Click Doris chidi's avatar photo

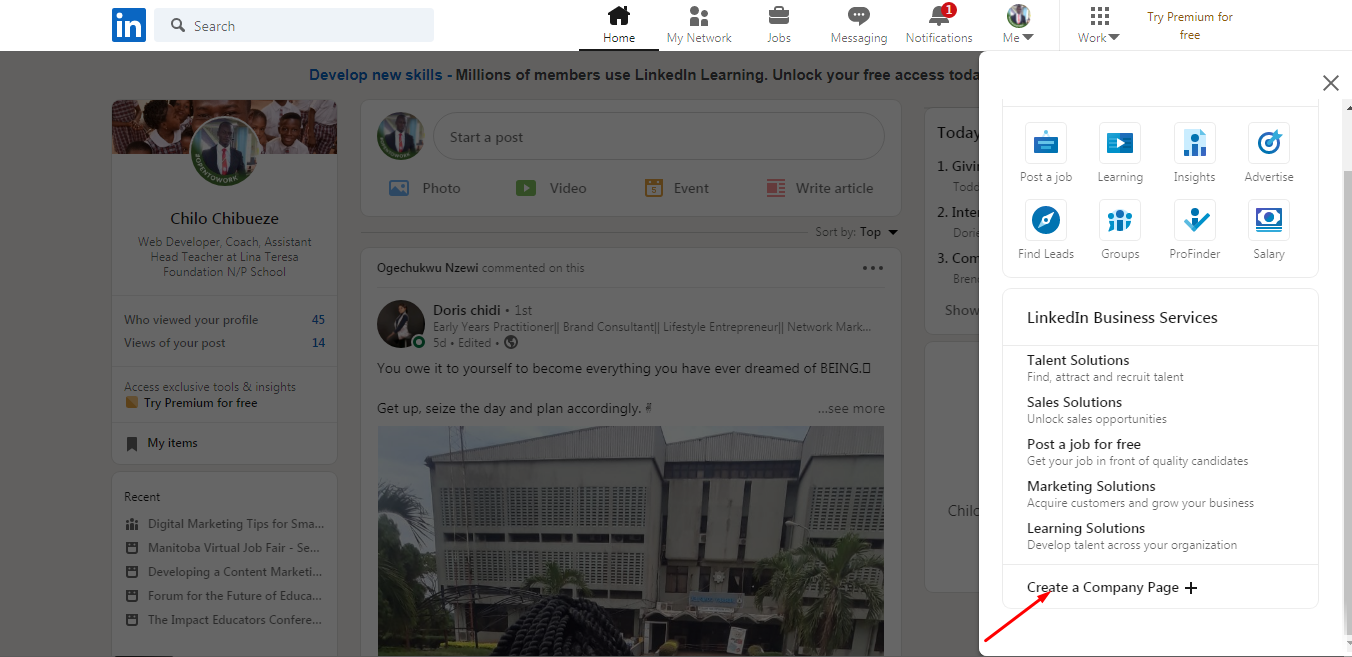[x=401, y=325]
